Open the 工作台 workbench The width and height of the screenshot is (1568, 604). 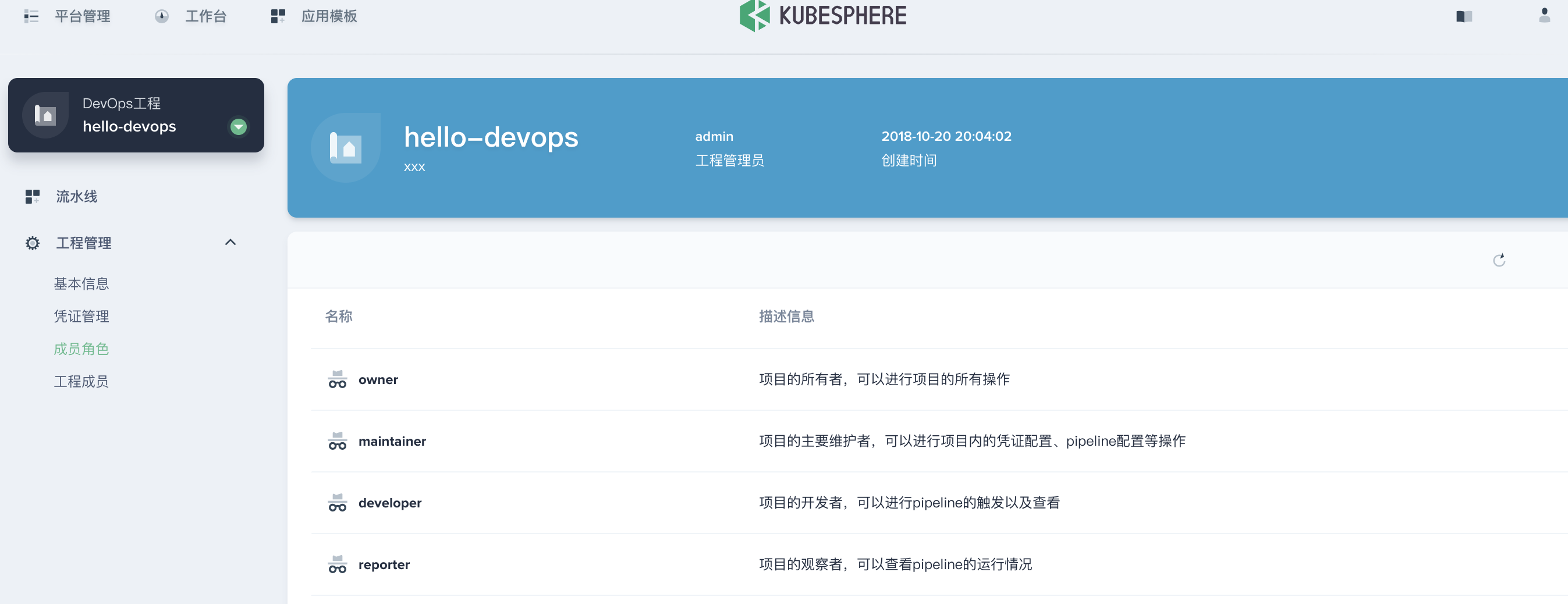pos(205,16)
